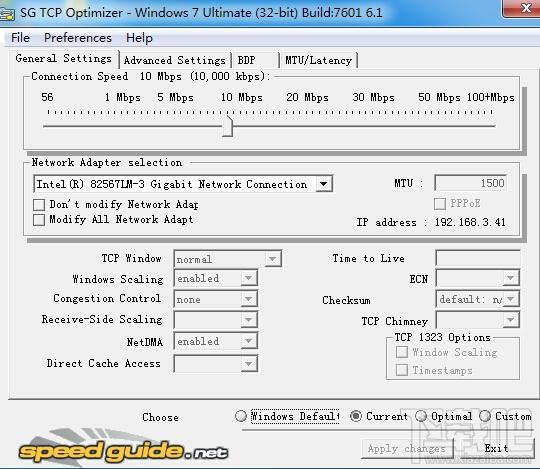Viewport: 540px width, 469px height.
Task: Check Modify All Network Adapters option
Action: tap(39, 220)
